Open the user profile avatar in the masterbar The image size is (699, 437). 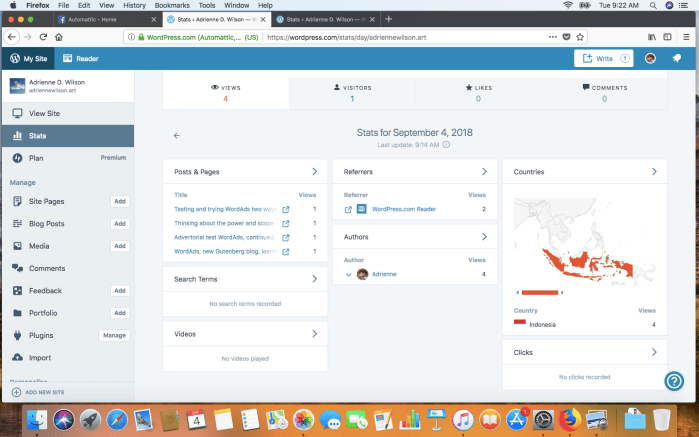tap(650, 58)
